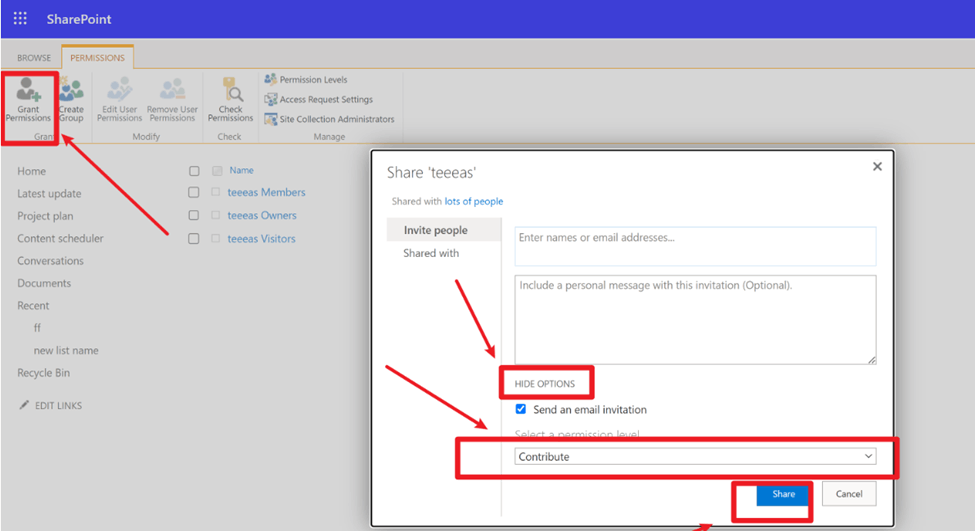Viewport: 975px width, 531px height.
Task: Open the Contribute permission level dropdown
Action: coord(695,456)
